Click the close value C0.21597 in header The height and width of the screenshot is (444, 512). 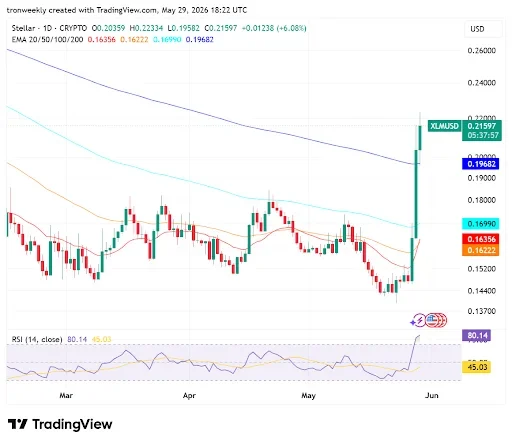[221, 28]
